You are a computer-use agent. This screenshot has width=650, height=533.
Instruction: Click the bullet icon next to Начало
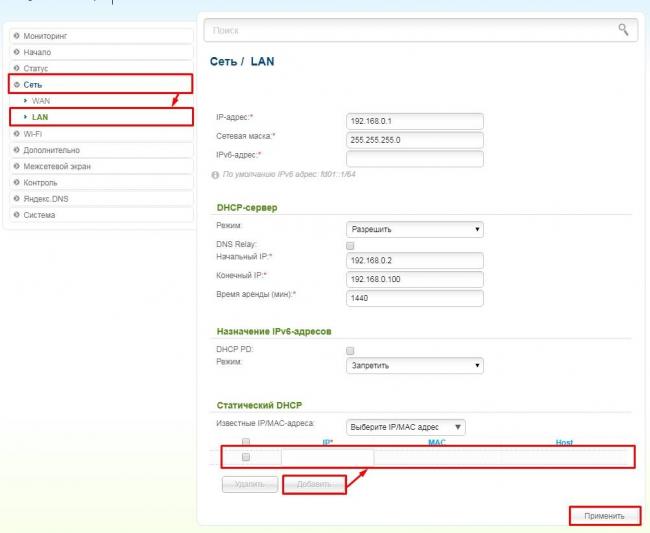click(17, 52)
